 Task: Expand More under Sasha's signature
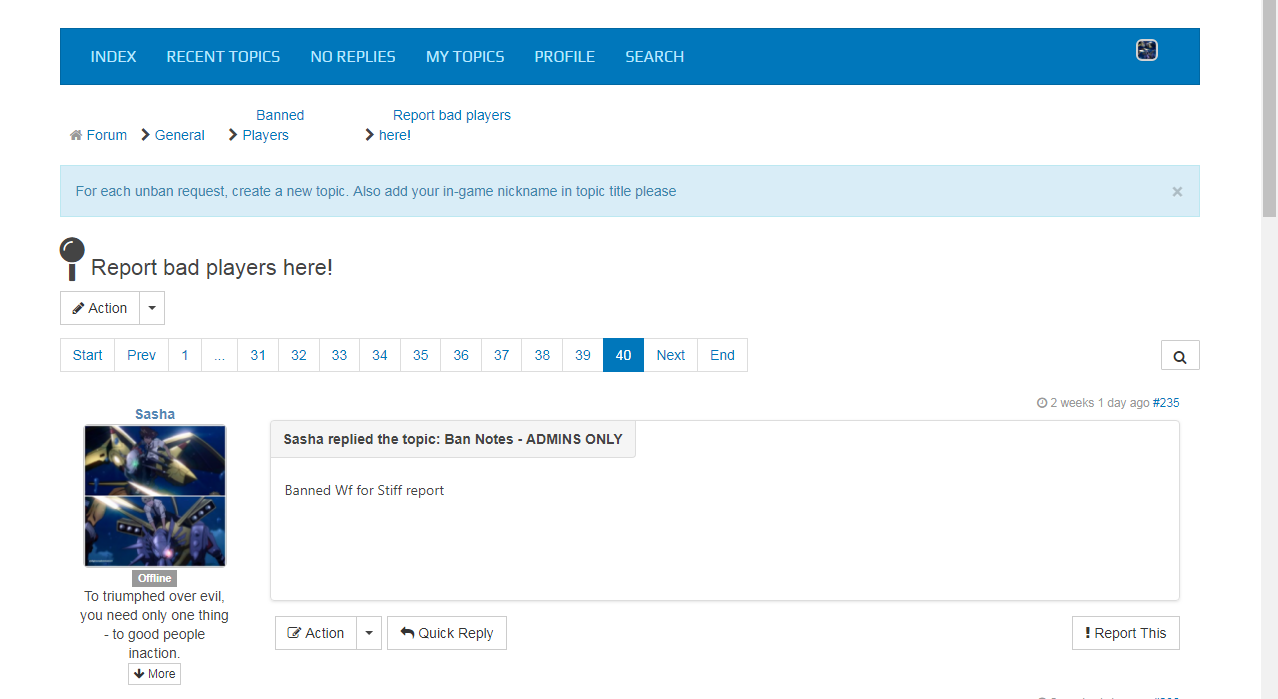[154, 674]
